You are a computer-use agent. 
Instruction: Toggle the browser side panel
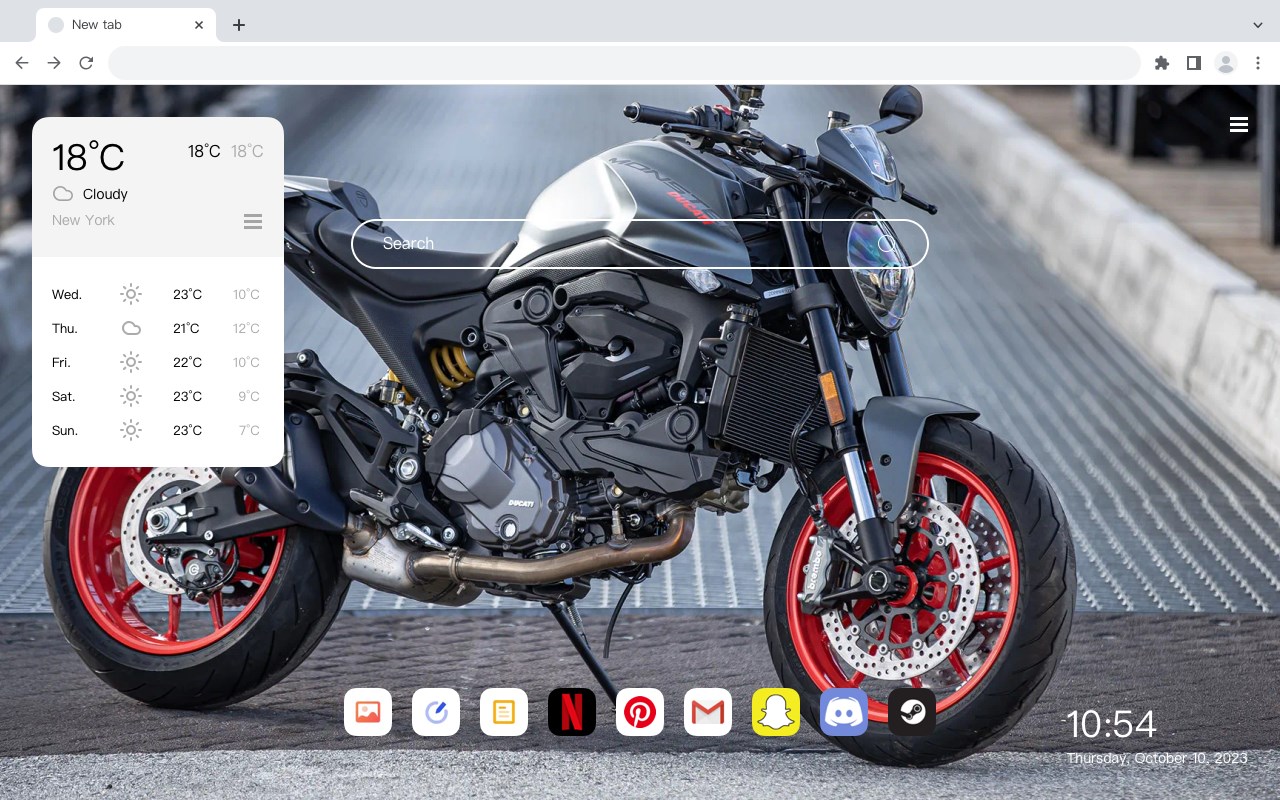coord(1193,63)
